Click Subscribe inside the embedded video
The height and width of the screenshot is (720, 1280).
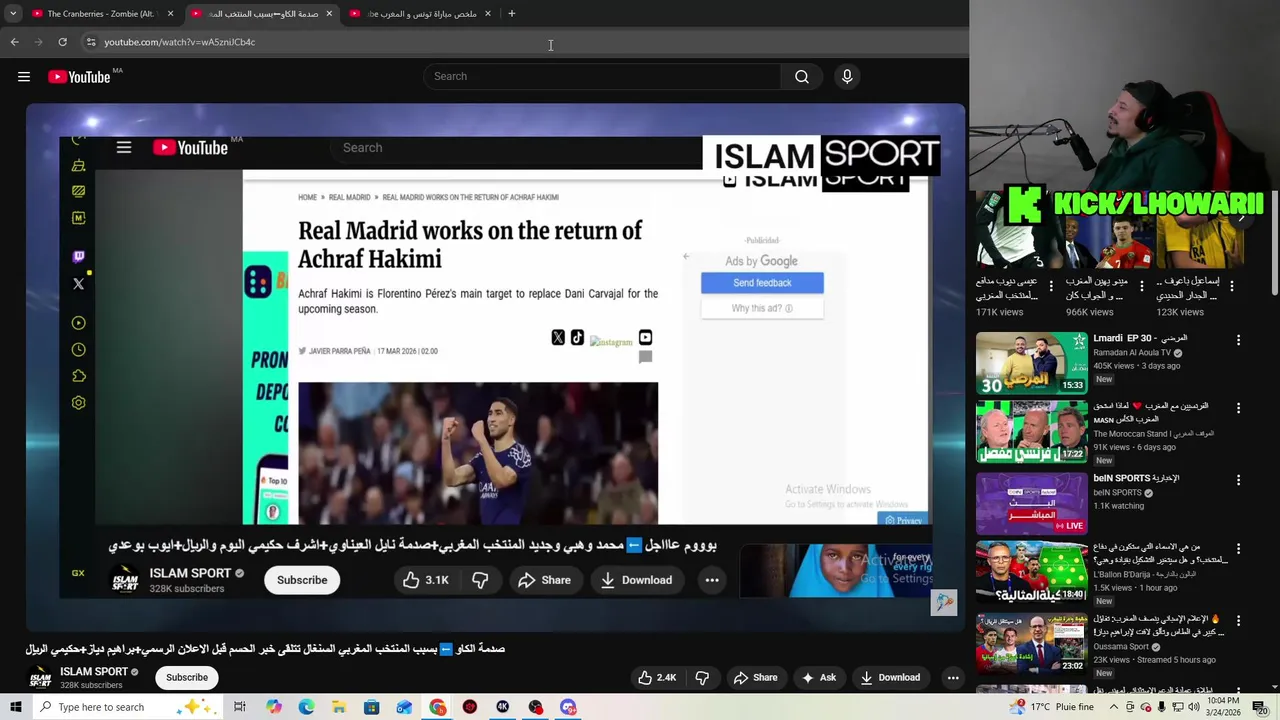click(302, 580)
